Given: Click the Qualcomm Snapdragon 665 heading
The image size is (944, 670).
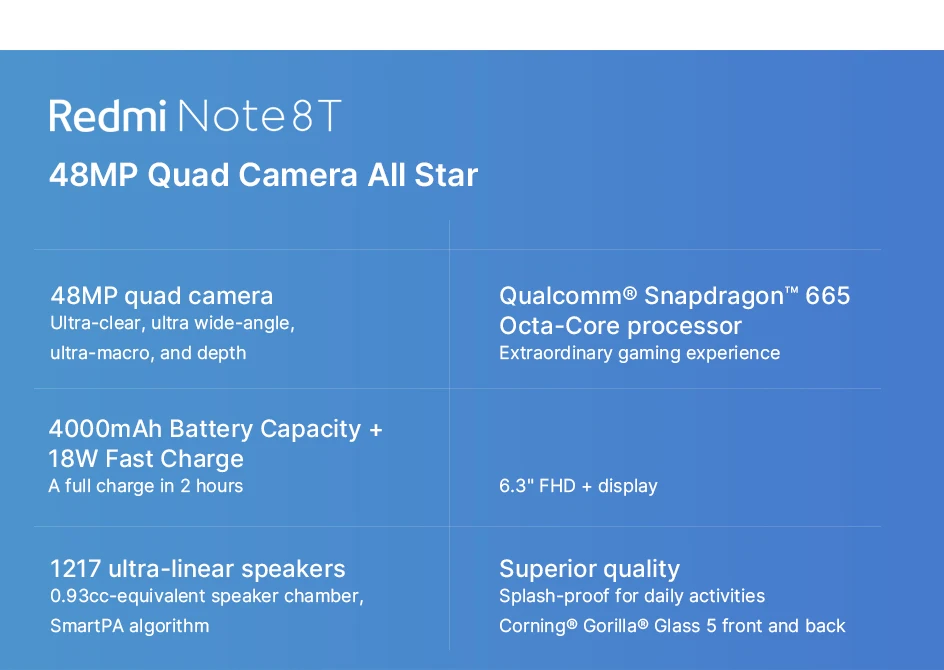Looking at the screenshot, I should pyautogui.click(x=674, y=296).
